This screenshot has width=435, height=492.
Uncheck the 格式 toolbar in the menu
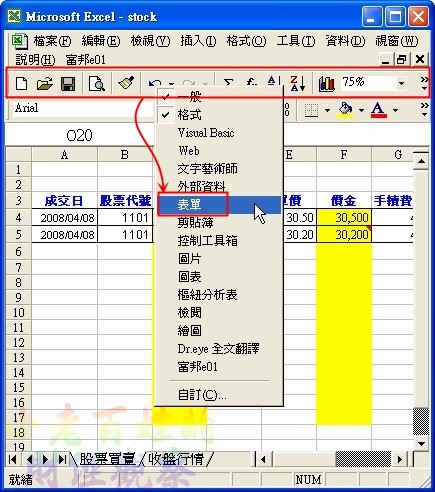click(x=219, y=115)
